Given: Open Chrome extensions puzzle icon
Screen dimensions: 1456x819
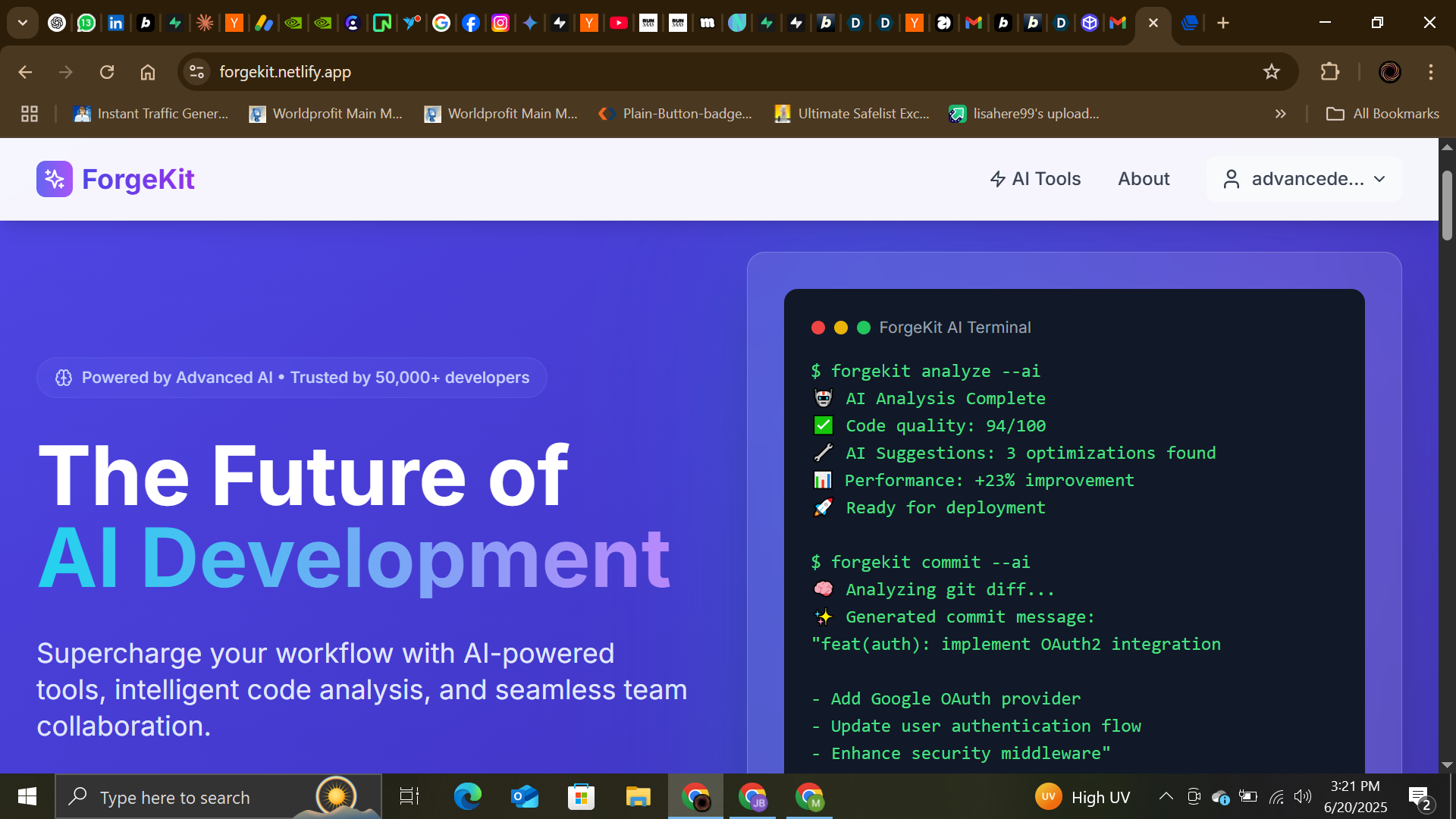Looking at the screenshot, I should (1330, 72).
